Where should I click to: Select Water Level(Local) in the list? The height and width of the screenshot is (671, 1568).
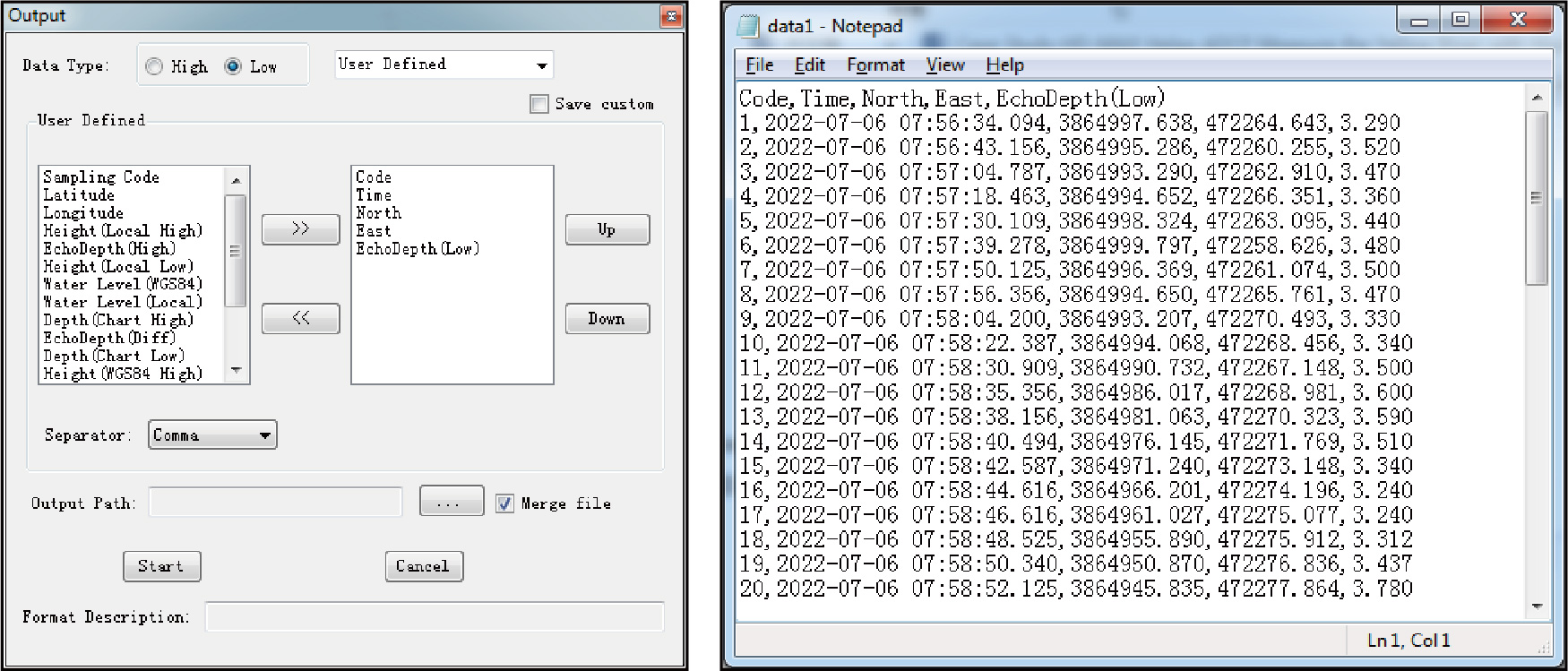123,302
